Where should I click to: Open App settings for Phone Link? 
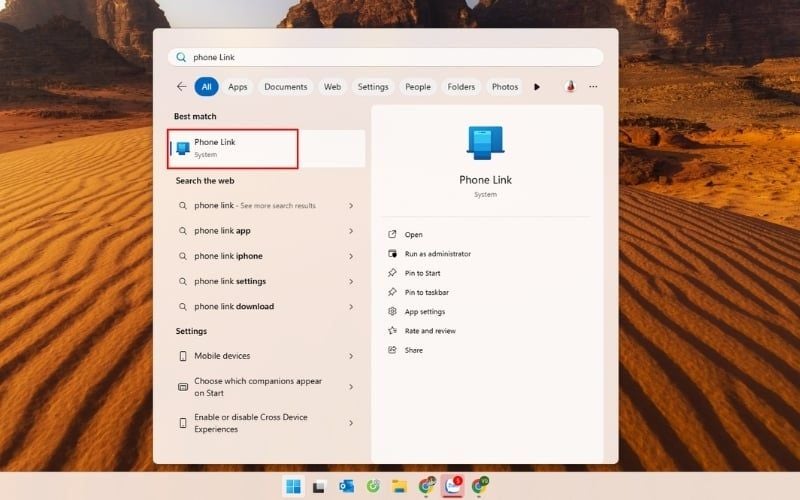tap(424, 312)
